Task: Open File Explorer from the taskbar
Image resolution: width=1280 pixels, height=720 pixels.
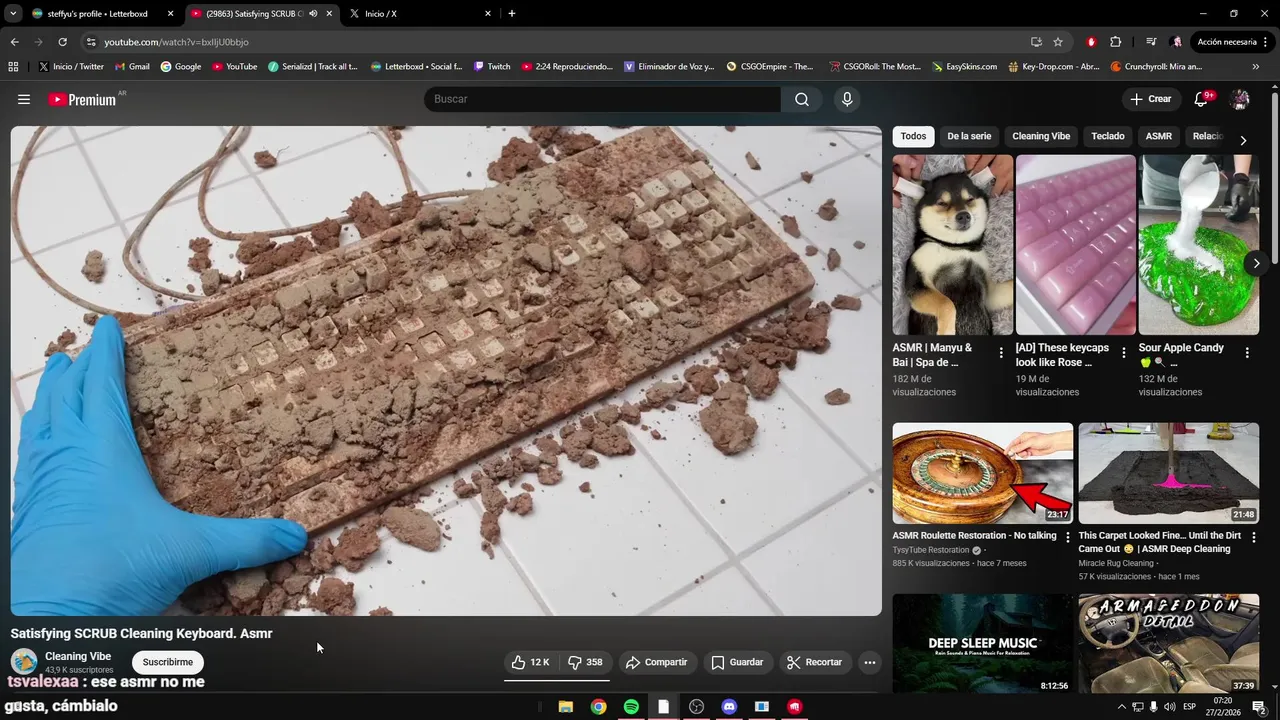Action: [x=565, y=706]
